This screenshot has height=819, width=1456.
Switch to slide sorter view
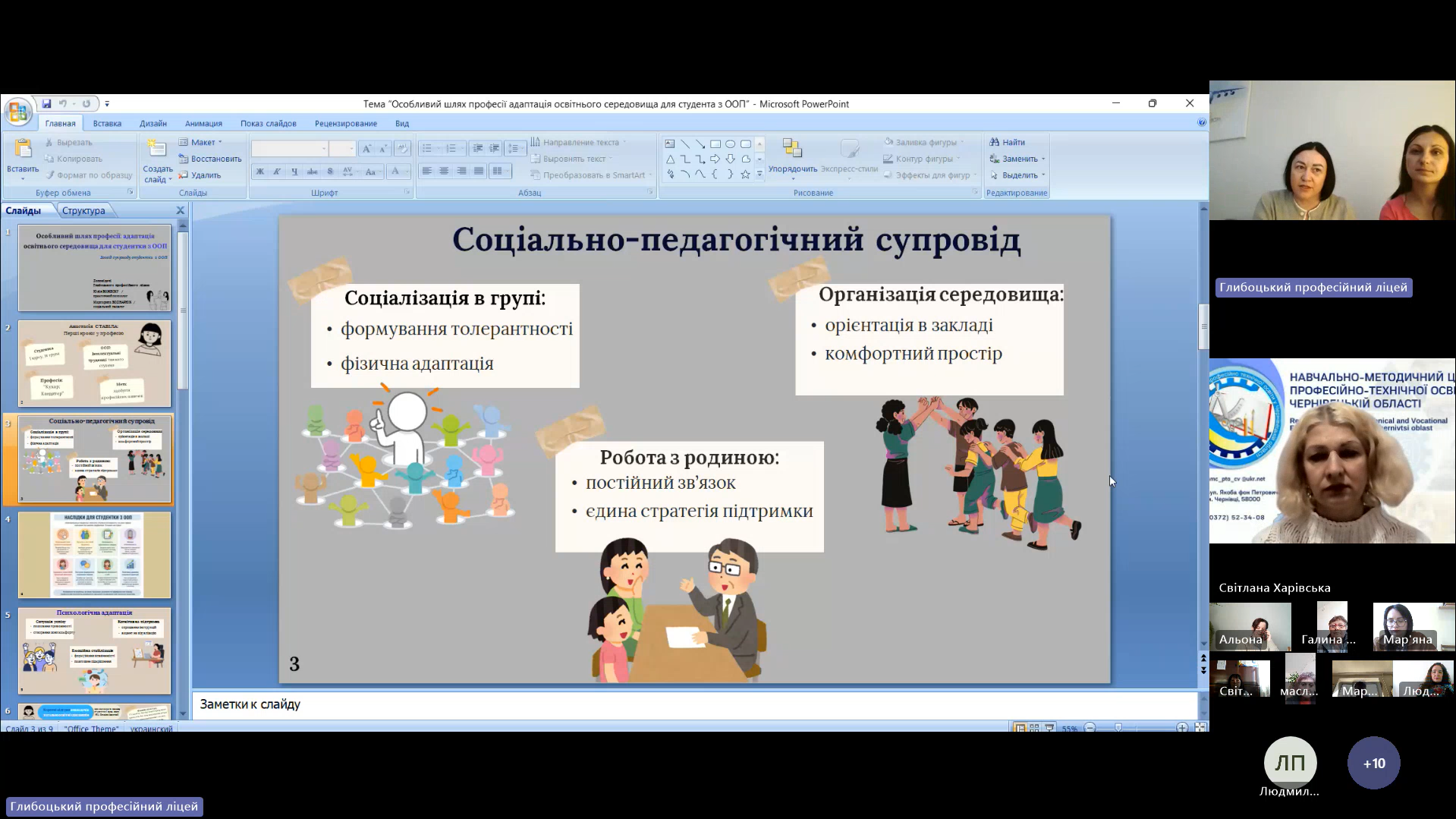tap(1034, 728)
